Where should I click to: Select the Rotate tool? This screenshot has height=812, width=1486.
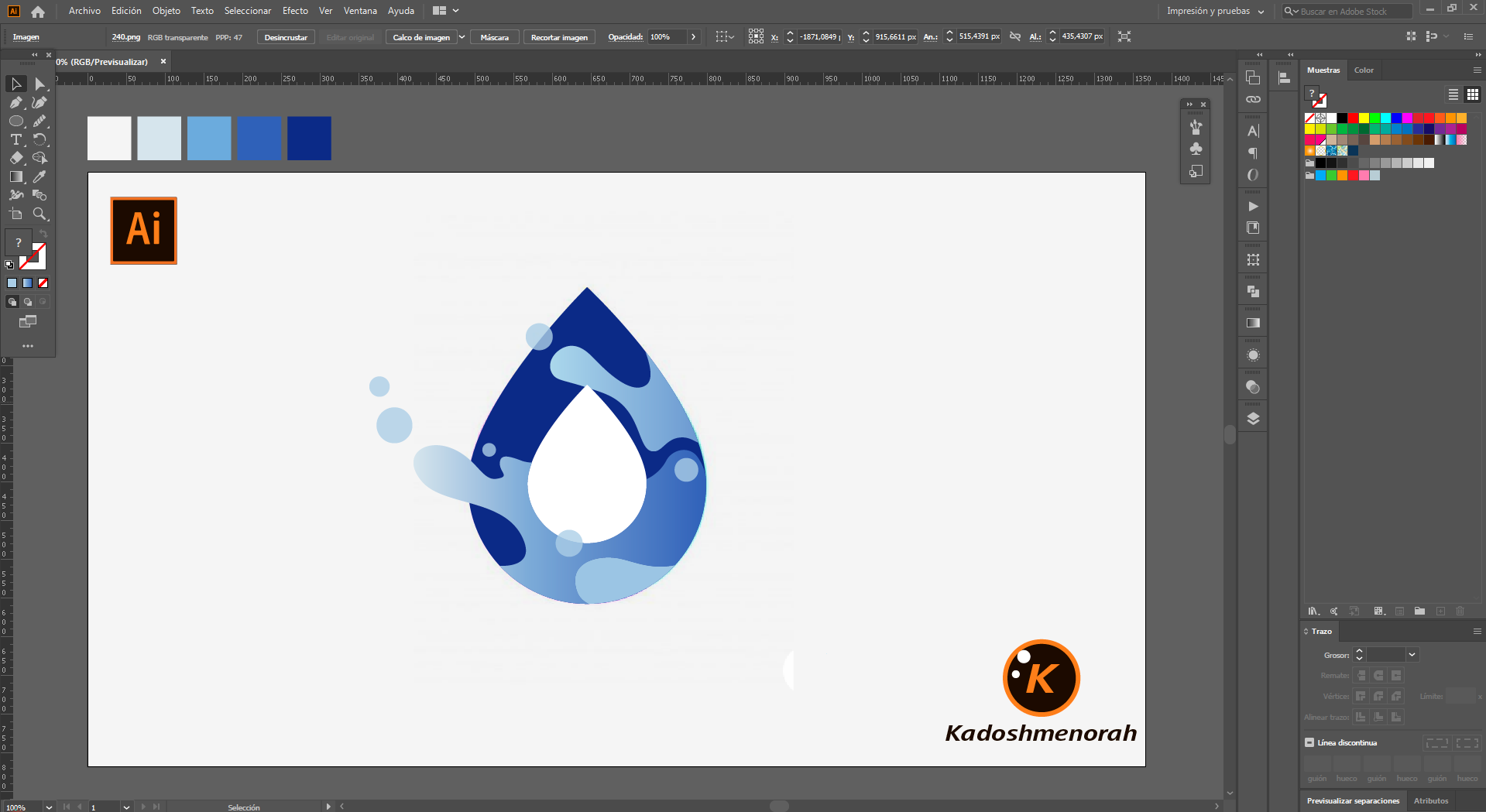pyautogui.click(x=39, y=139)
